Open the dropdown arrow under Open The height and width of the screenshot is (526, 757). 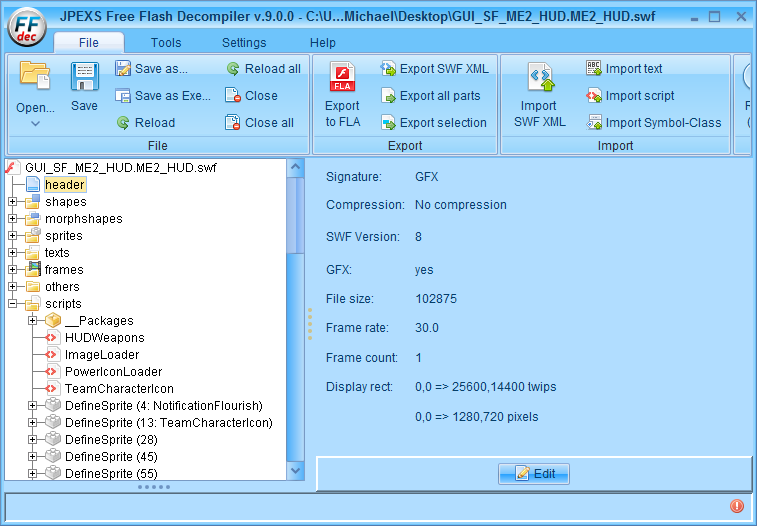[x=35, y=124]
